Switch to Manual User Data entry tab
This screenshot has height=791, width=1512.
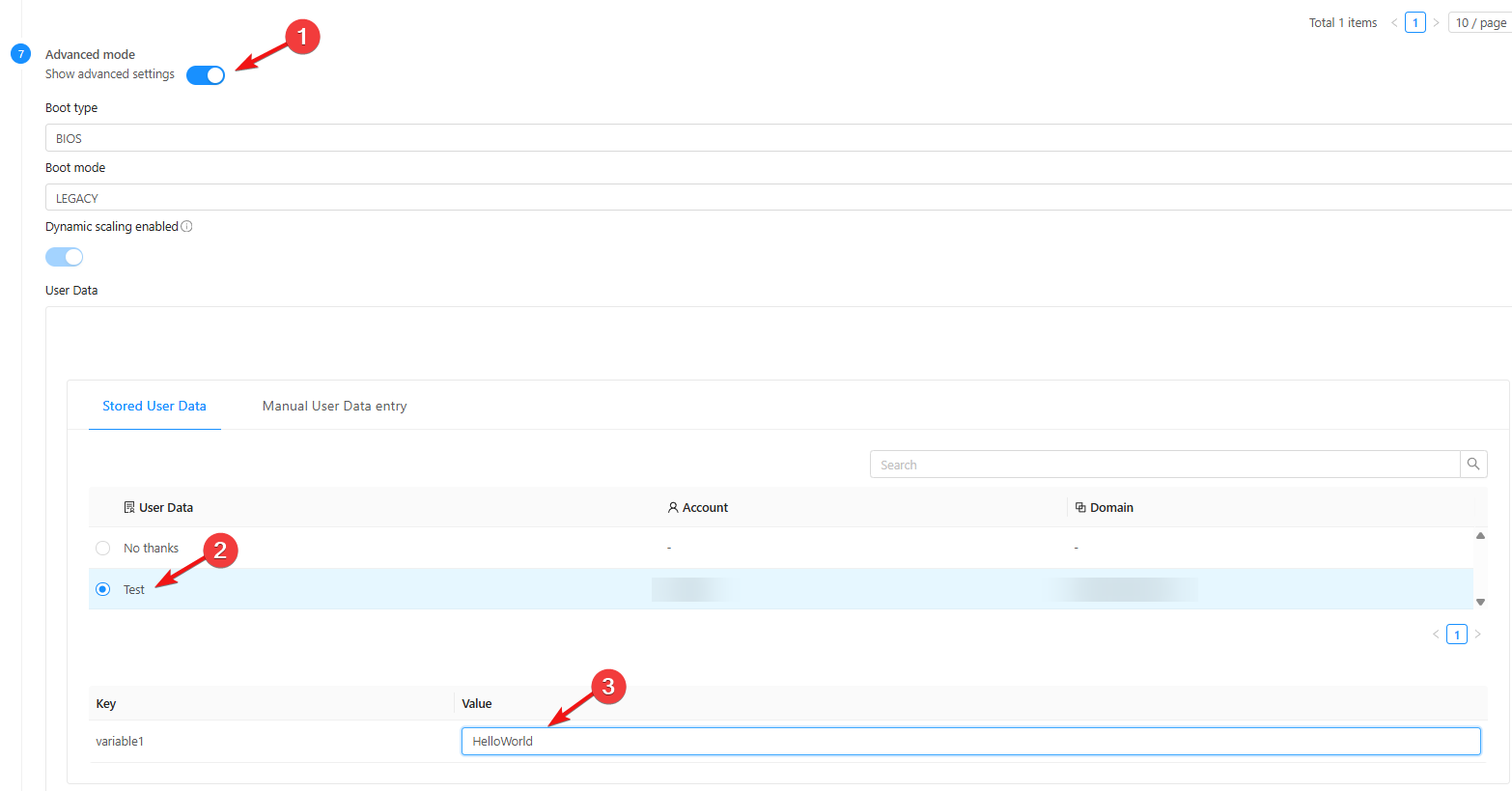(334, 407)
